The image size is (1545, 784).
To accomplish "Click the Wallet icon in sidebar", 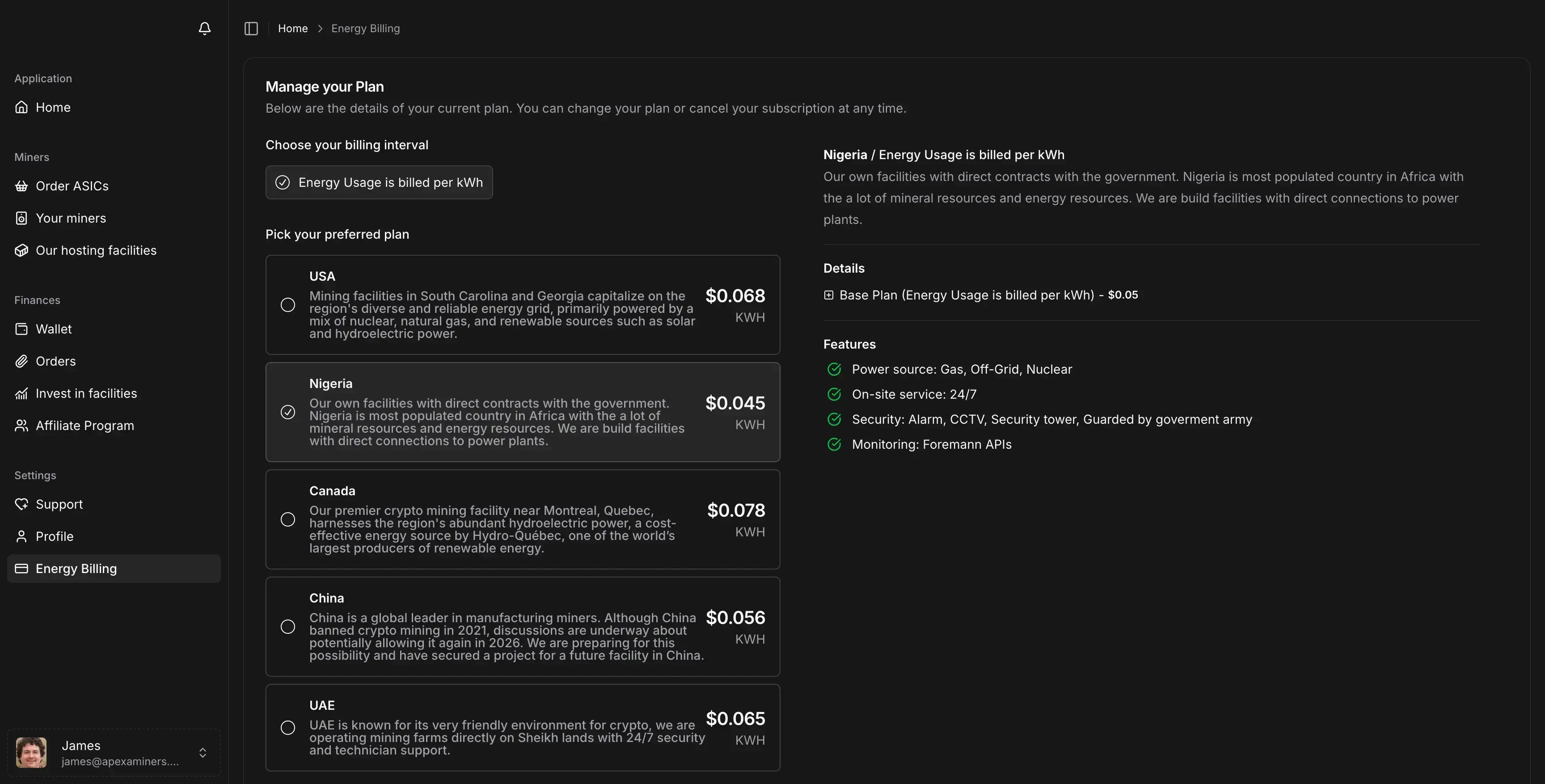I will (x=21, y=329).
